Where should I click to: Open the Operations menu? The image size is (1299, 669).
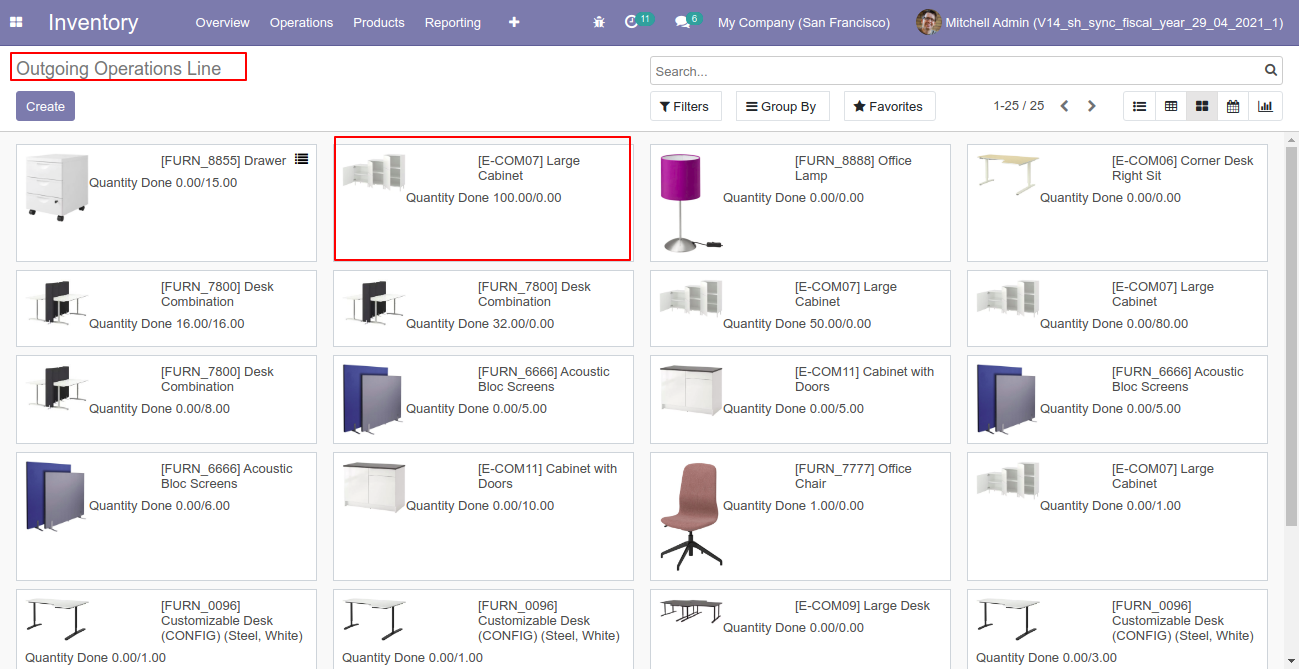(x=301, y=22)
